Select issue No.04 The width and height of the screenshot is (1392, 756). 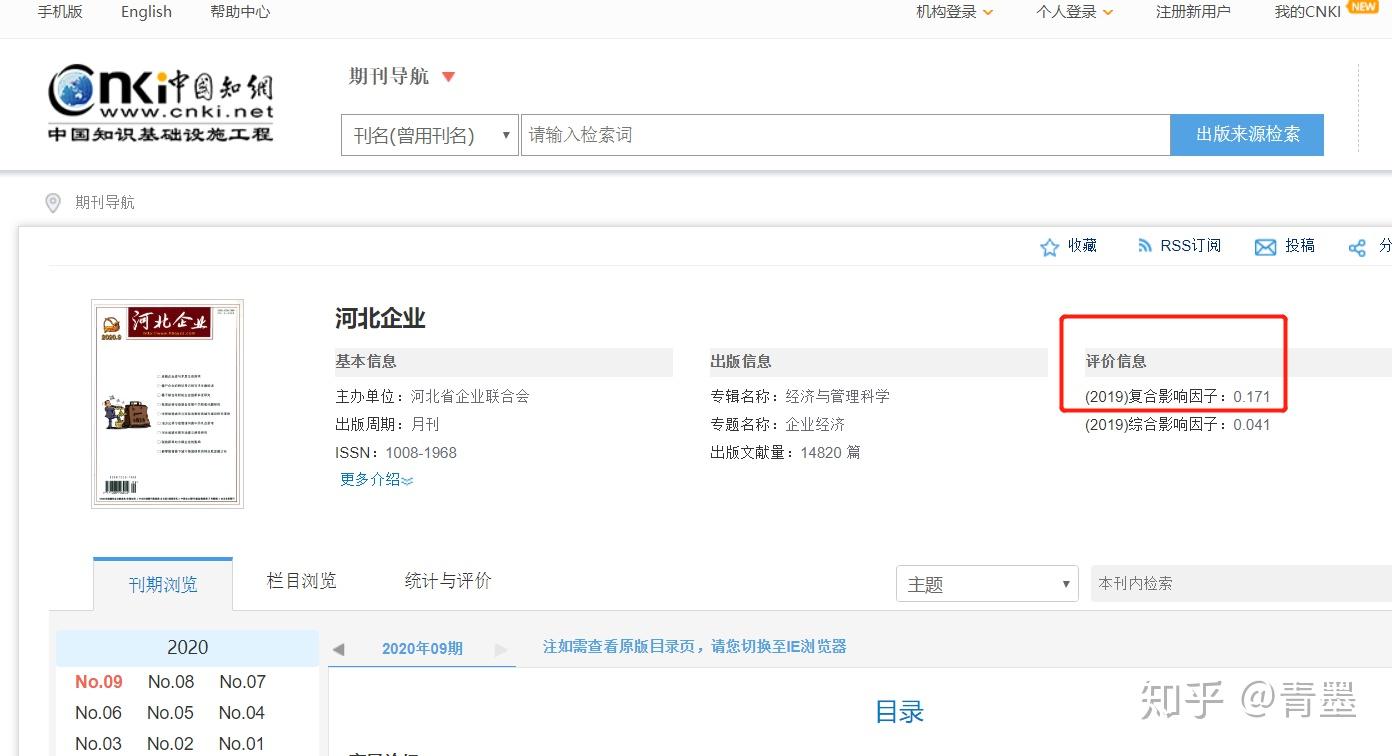[243, 713]
